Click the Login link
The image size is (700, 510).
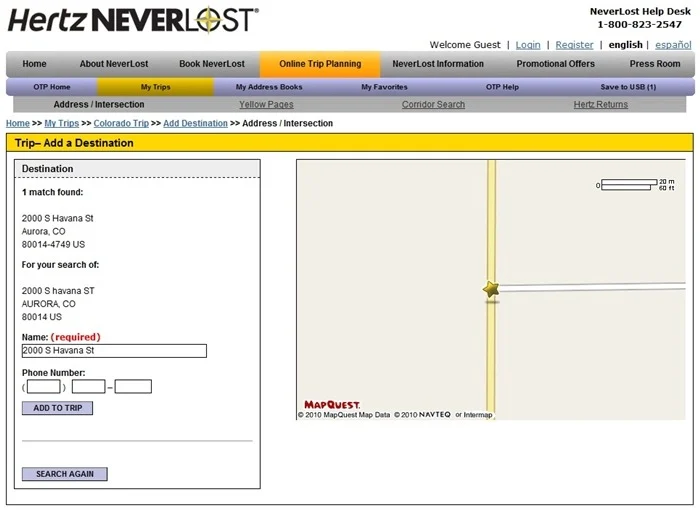[528, 45]
